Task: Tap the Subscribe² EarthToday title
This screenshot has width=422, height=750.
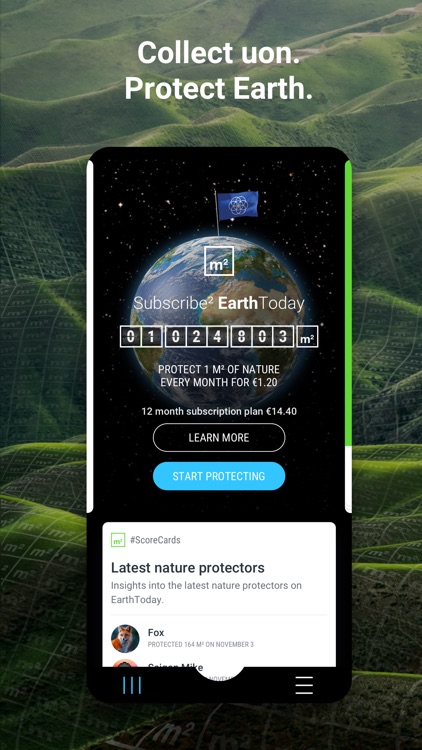Action: (x=219, y=303)
